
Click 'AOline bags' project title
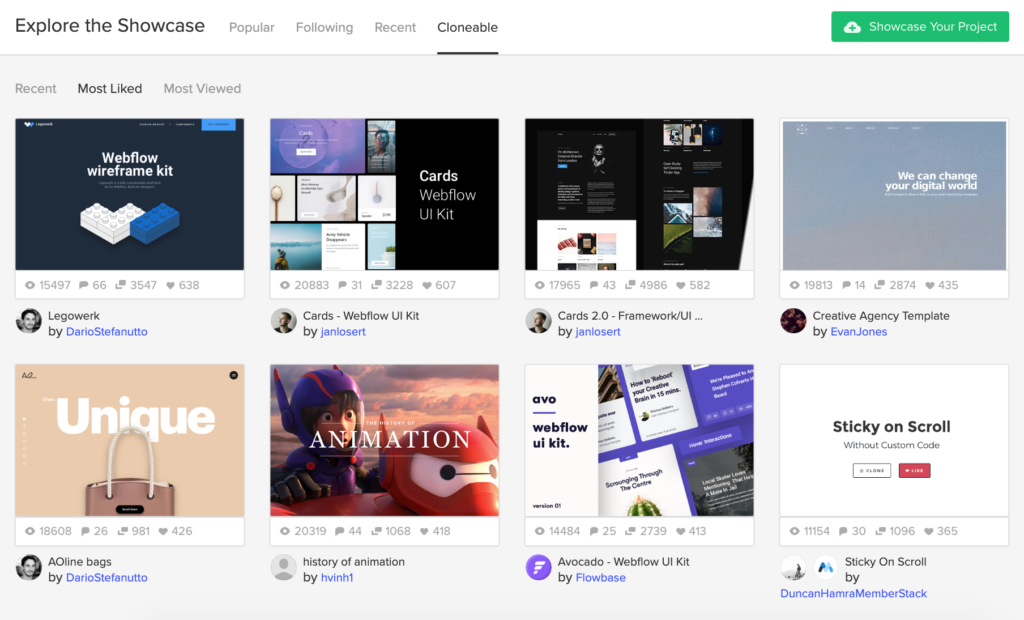coord(80,563)
